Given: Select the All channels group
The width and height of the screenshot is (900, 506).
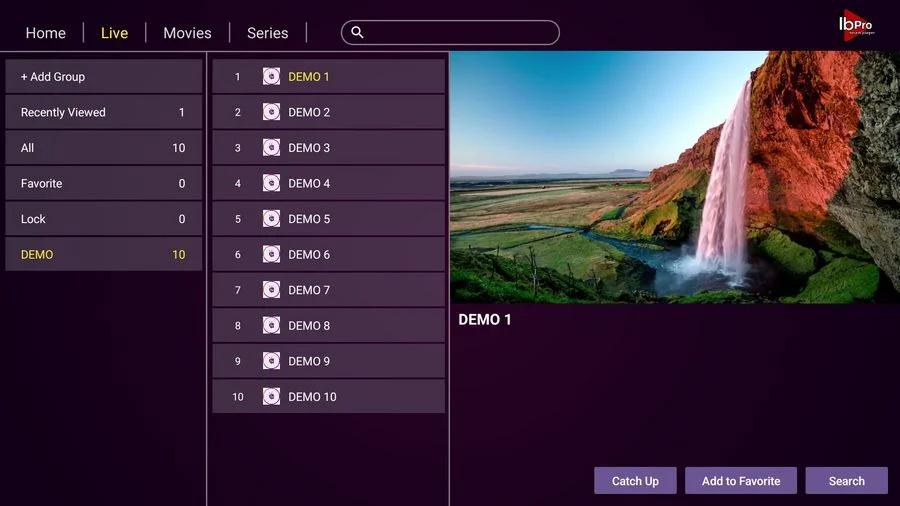Looking at the screenshot, I should click(104, 148).
